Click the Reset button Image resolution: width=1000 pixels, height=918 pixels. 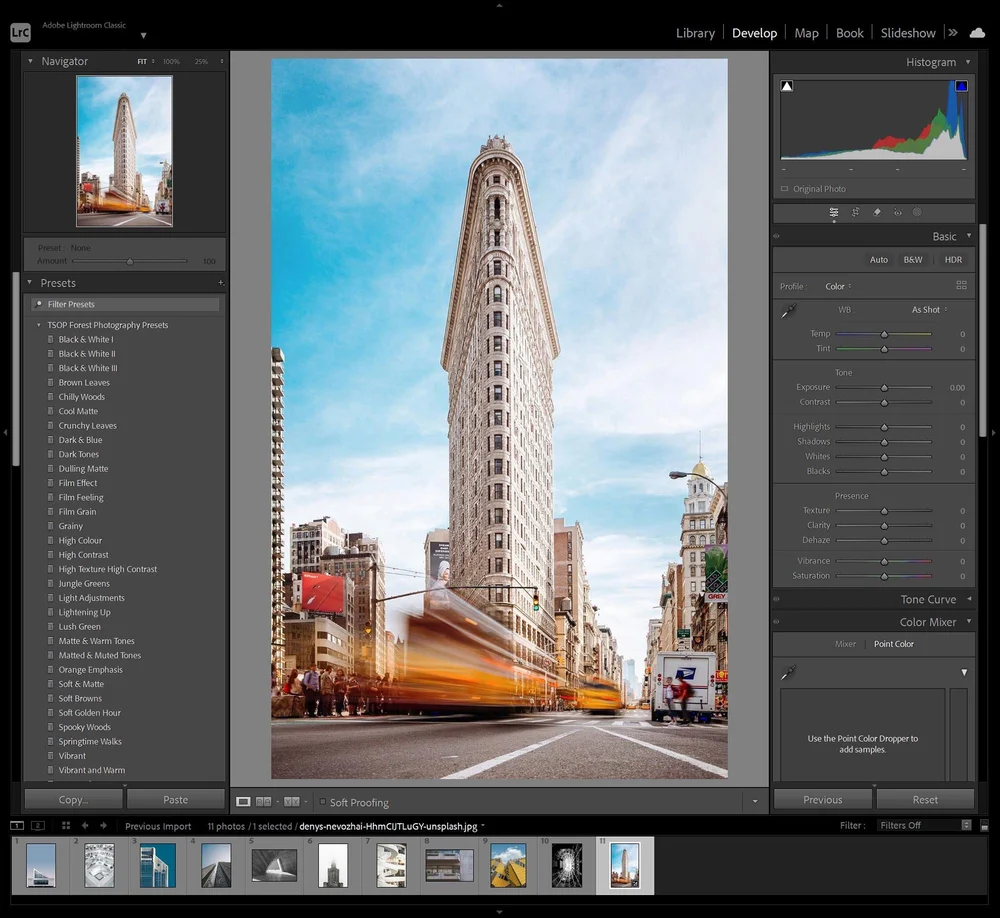click(x=925, y=800)
